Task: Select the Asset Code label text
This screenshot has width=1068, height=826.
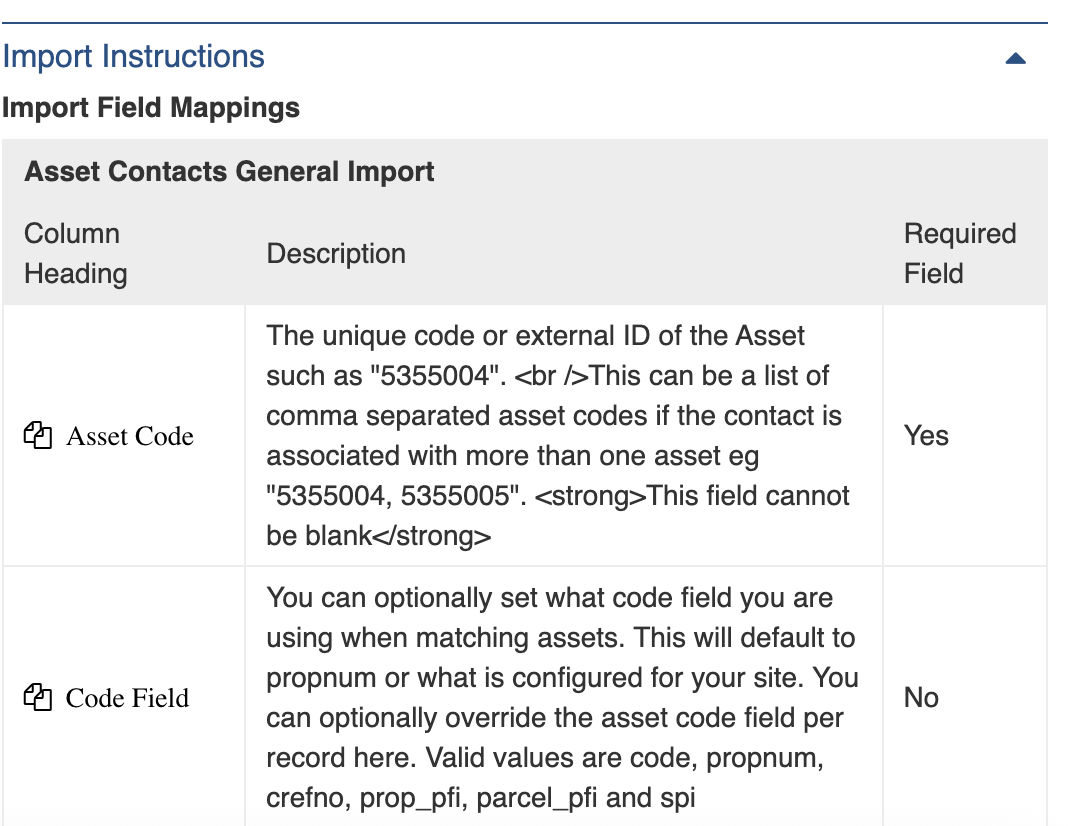Action: click(x=130, y=436)
